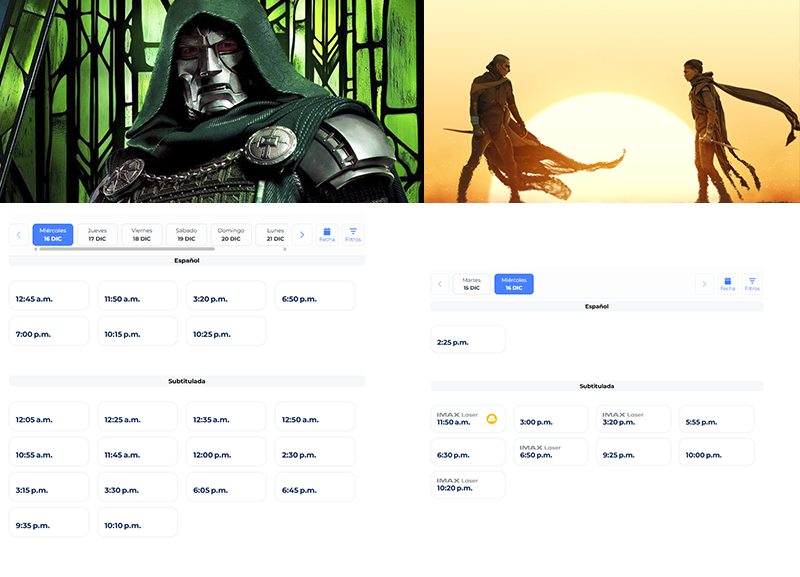
Task: Select Miércoles 16 DIC in the Dune schedule
Action: 514,284
